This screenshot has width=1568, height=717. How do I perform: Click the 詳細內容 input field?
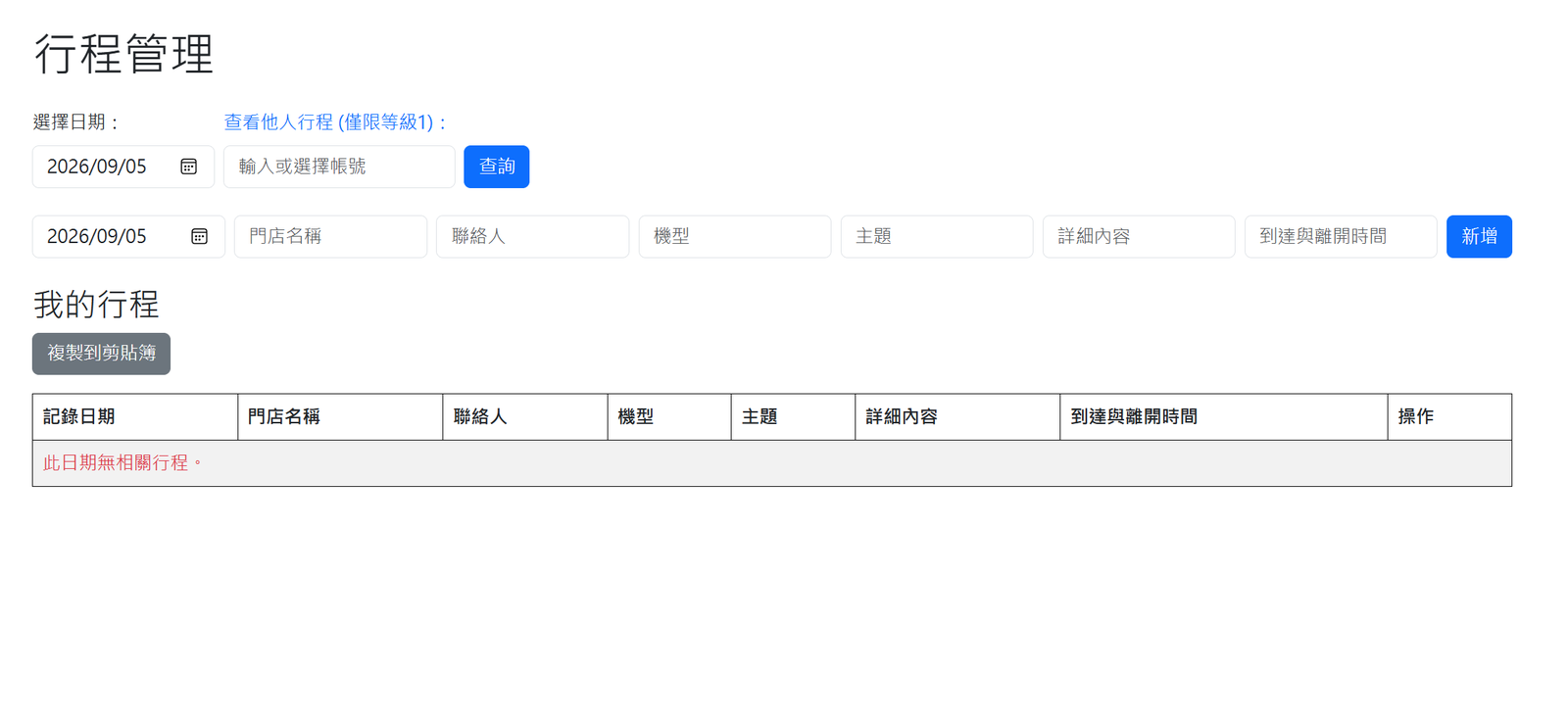[x=1139, y=236]
